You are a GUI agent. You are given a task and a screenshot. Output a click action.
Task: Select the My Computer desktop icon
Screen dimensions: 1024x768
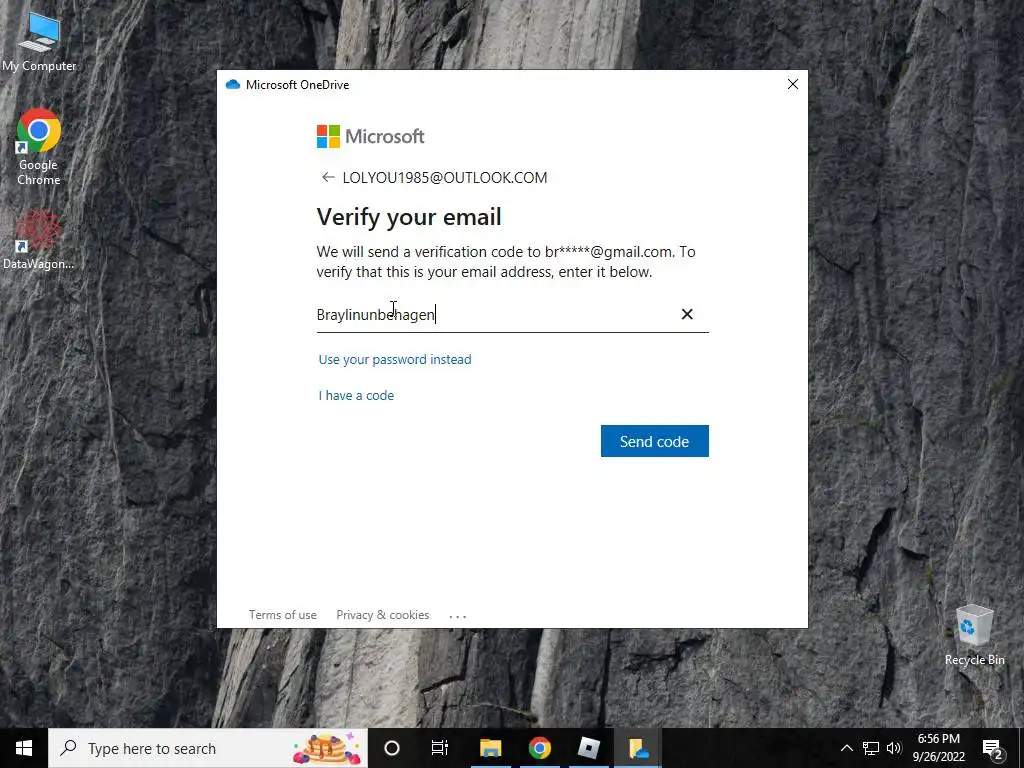click(x=39, y=42)
